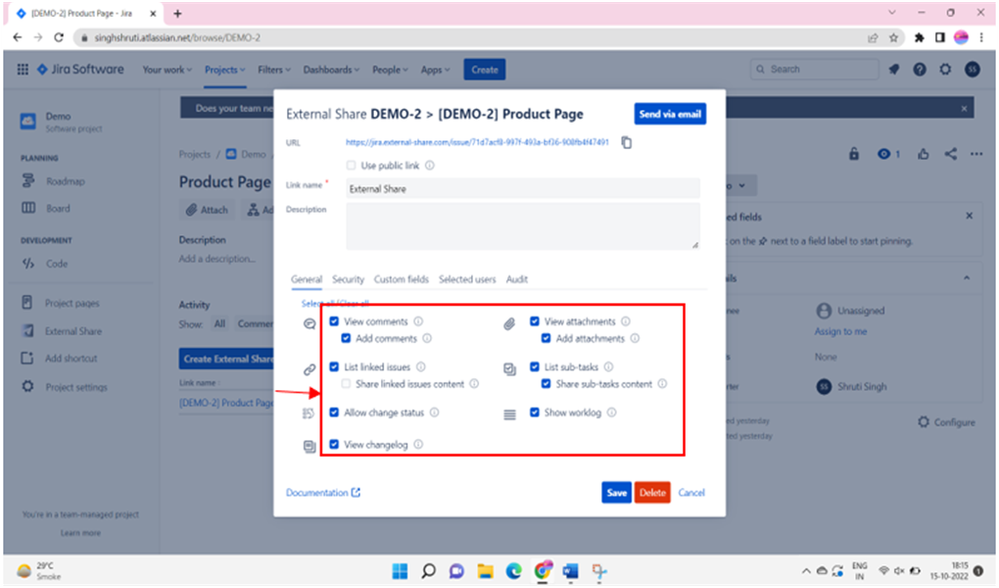
Task: Cancel the External Share dialog
Action: pos(691,492)
